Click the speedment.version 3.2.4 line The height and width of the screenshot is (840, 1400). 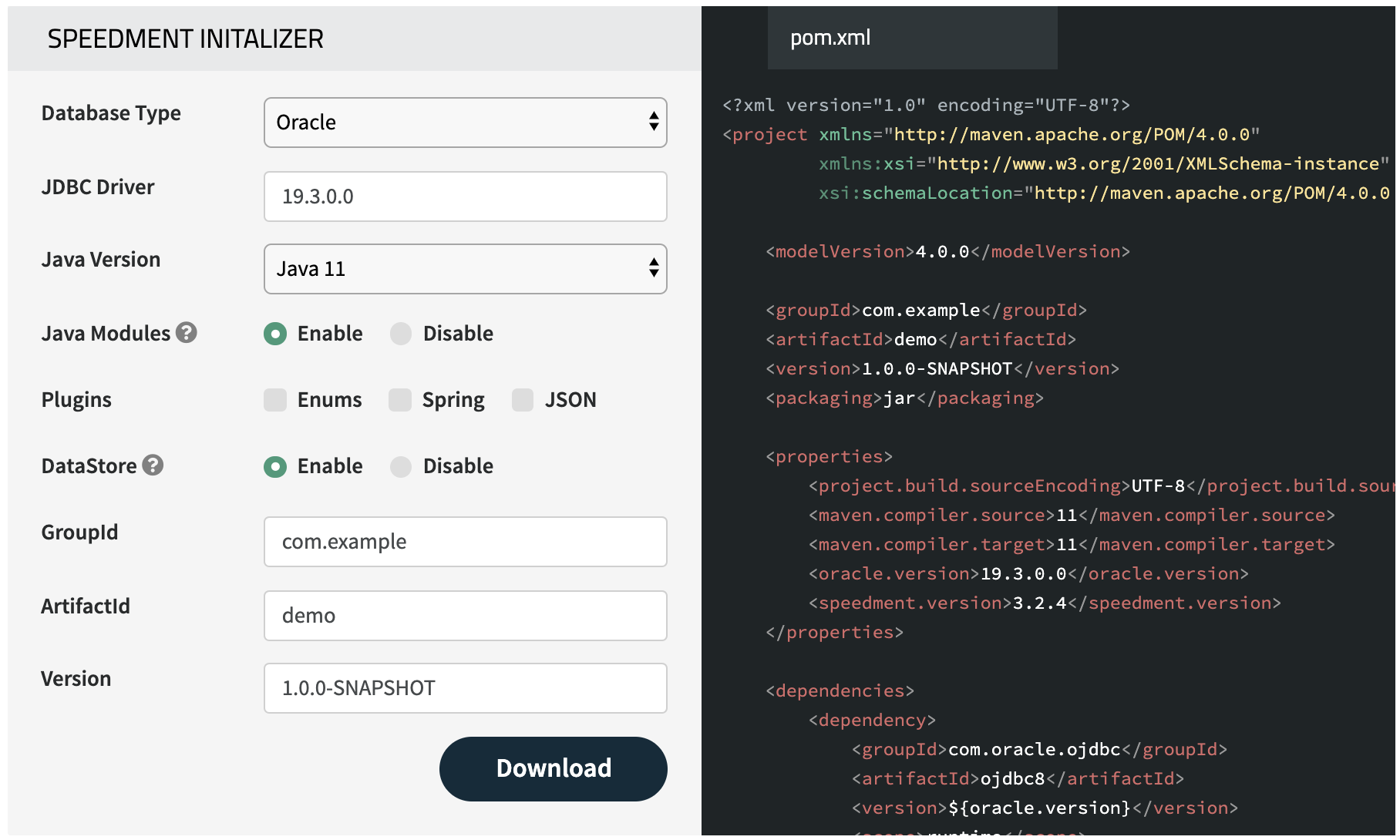(x=1045, y=603)
